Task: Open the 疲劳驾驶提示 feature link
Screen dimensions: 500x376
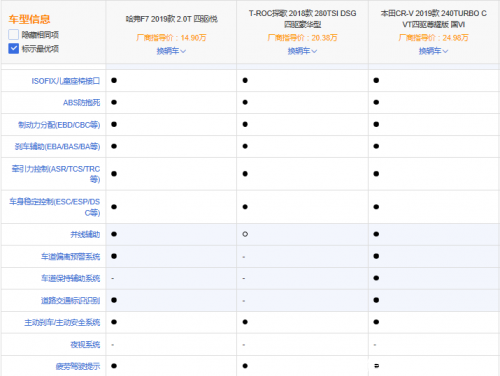Action: point(78,366)
